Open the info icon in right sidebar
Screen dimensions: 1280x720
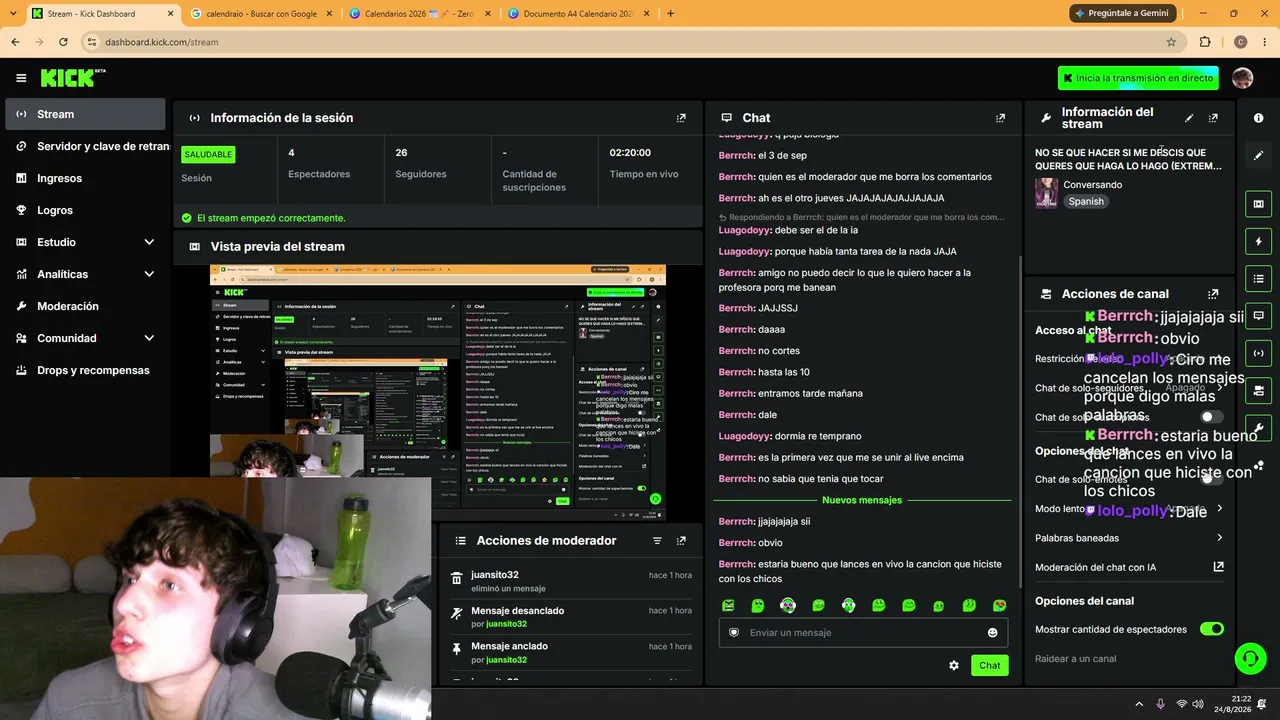(1258, 118)
